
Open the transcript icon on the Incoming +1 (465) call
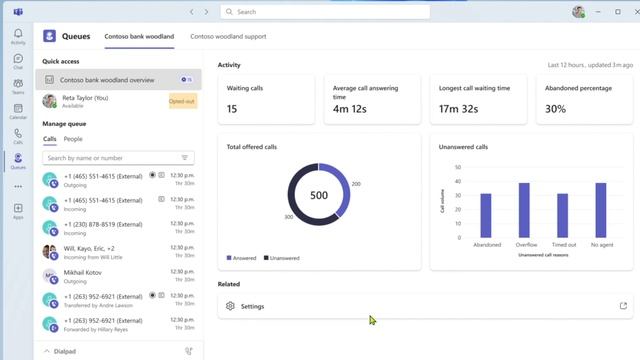coord(161,199)
